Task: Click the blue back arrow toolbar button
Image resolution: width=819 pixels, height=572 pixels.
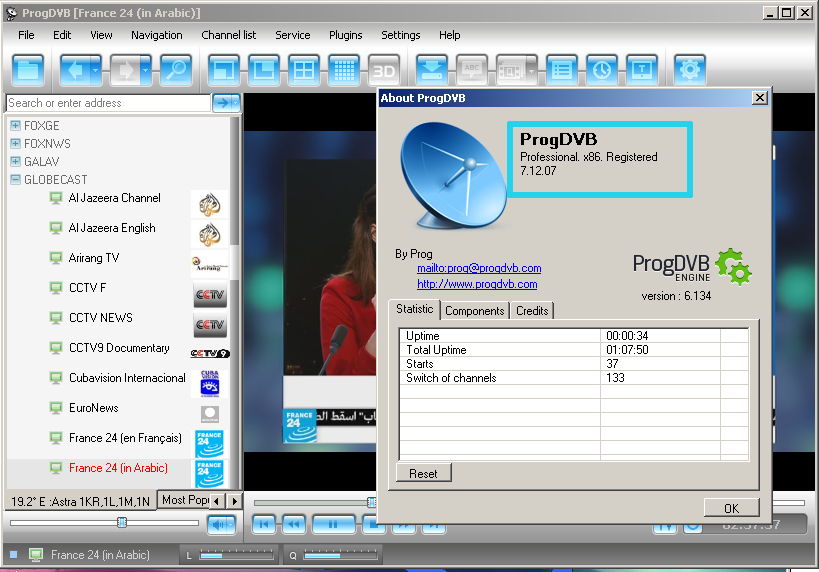Action: click(x=75, y=69)
